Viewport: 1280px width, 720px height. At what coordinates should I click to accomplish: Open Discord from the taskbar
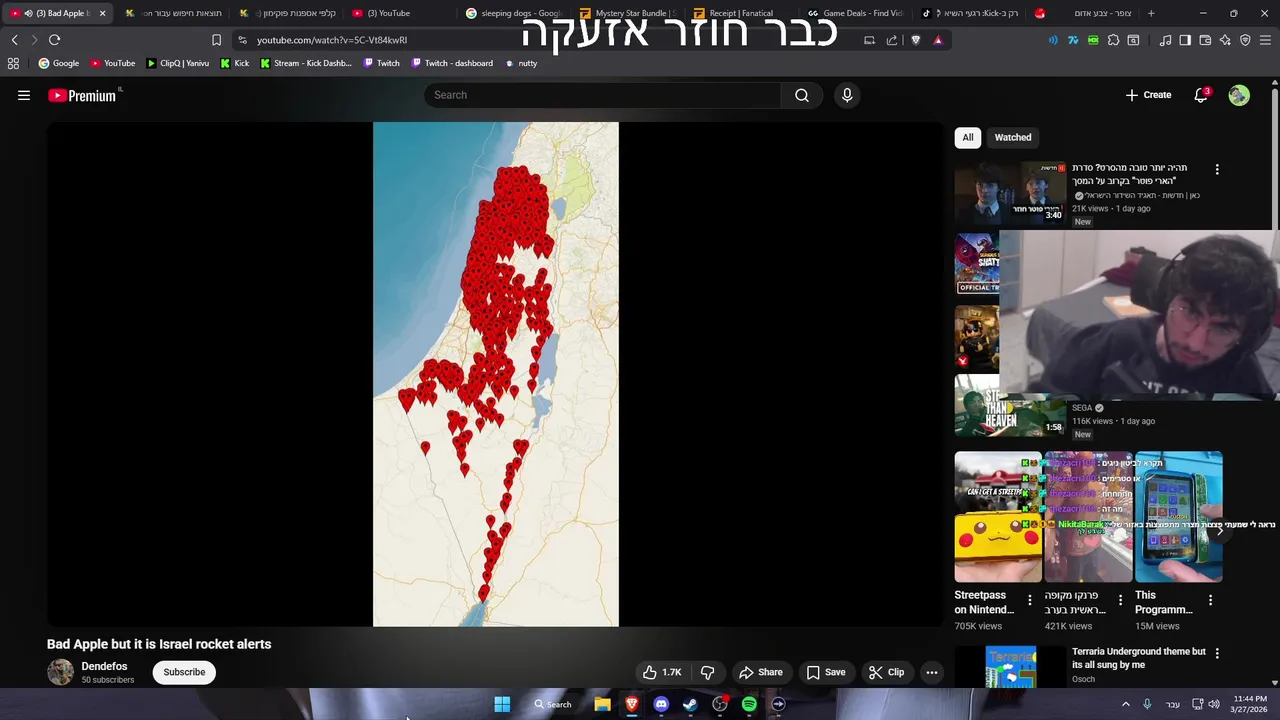tap(661, 704)
